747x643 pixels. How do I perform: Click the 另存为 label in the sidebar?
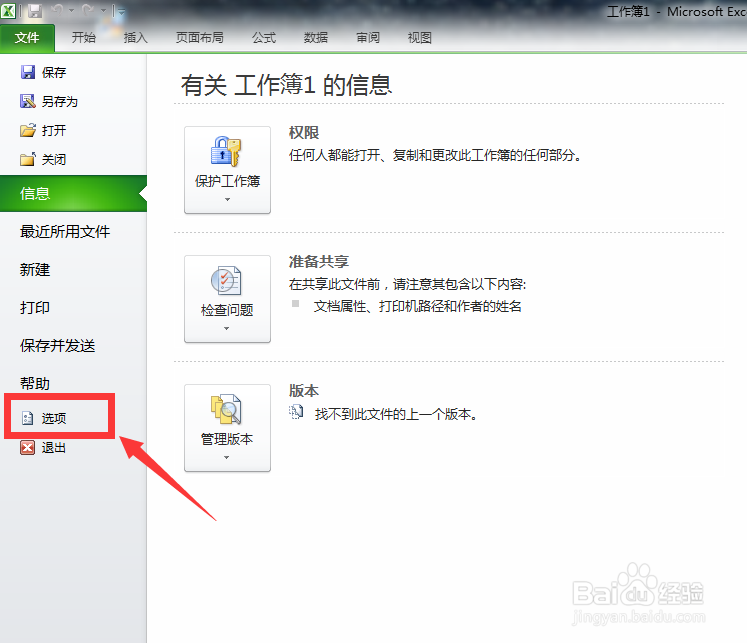pyautogui.click(x=60, y=101)
